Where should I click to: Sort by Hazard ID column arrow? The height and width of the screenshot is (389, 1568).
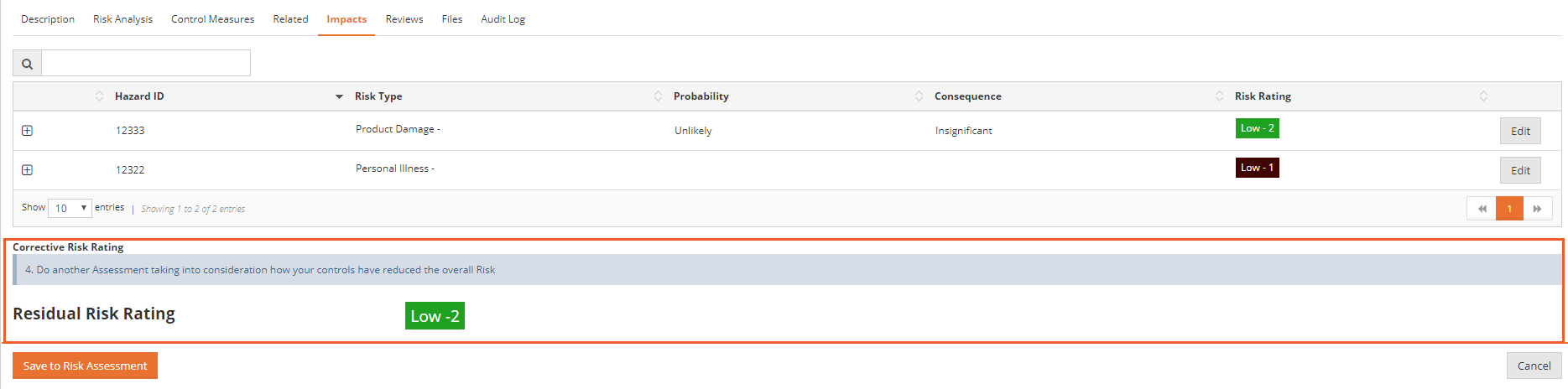(x=339, y=96)
